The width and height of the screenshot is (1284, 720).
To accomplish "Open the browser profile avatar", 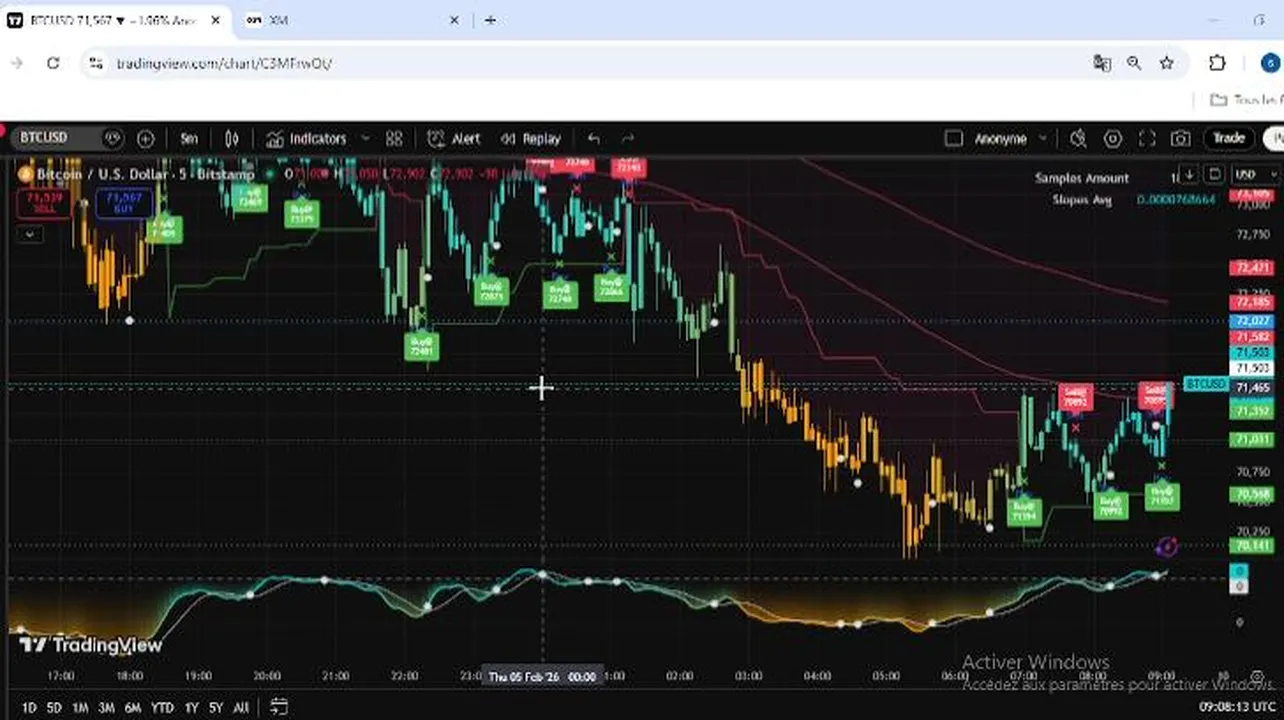I will coord(1271,63).
